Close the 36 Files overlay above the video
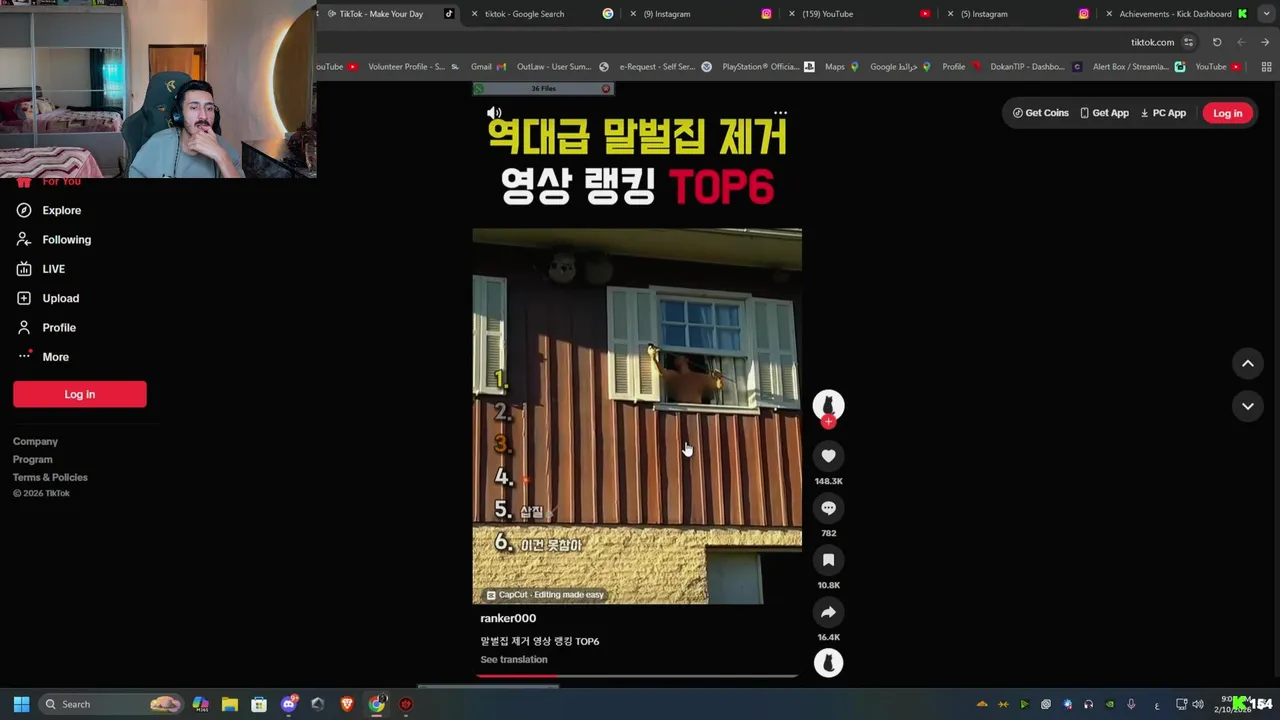 point(606,89)
